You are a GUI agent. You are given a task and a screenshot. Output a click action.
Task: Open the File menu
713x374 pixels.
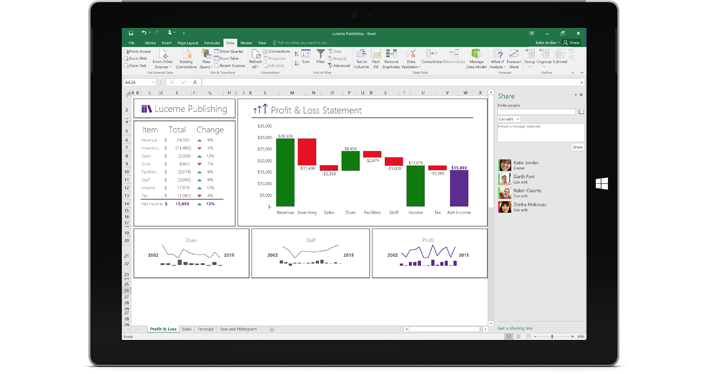tap(131, 43)
